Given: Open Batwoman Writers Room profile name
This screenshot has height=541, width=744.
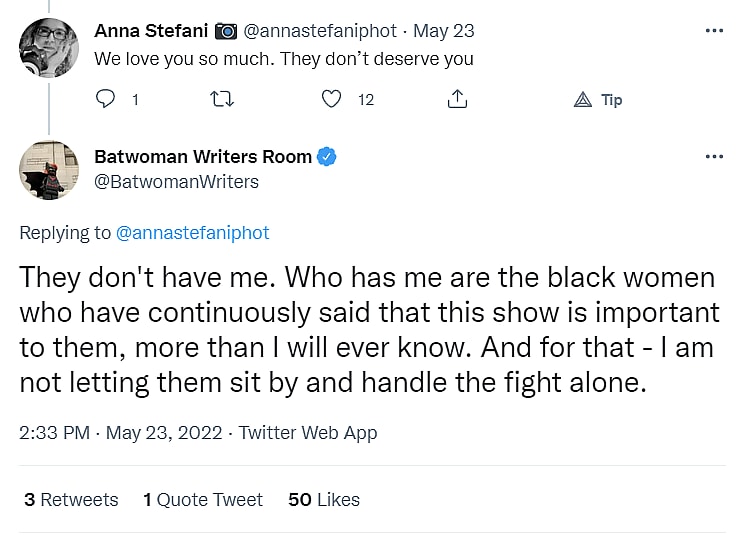Looking at the screenshot, I should pyautogui.click(x=203, y=156).
